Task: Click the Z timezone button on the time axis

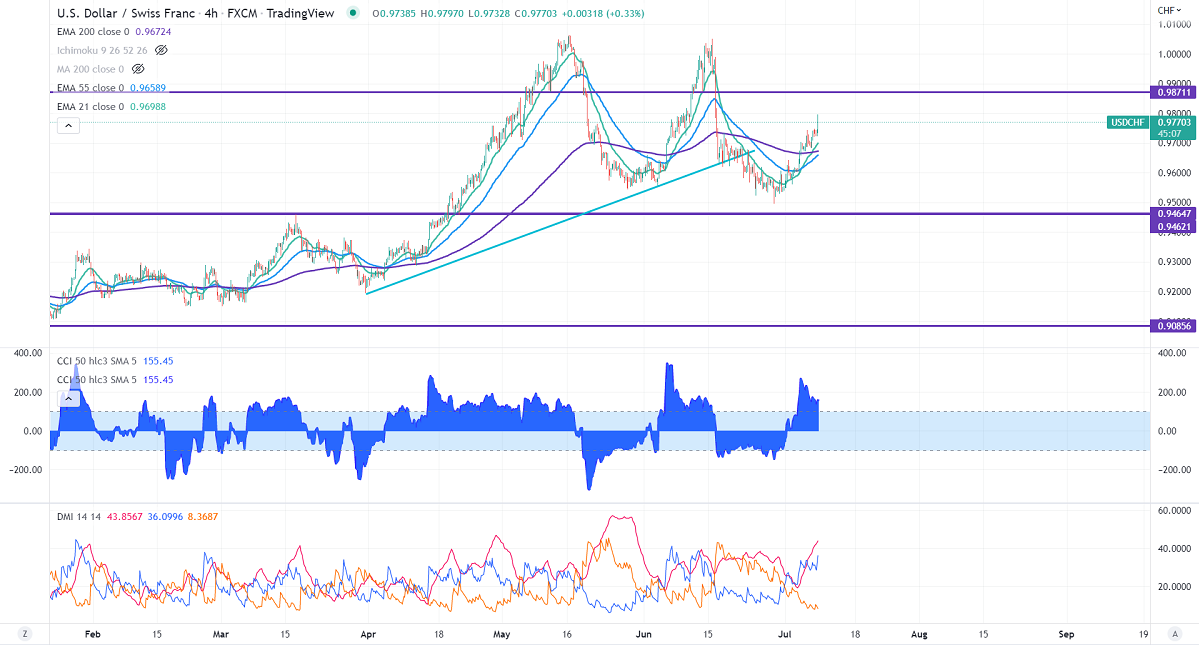Action: 25,634
